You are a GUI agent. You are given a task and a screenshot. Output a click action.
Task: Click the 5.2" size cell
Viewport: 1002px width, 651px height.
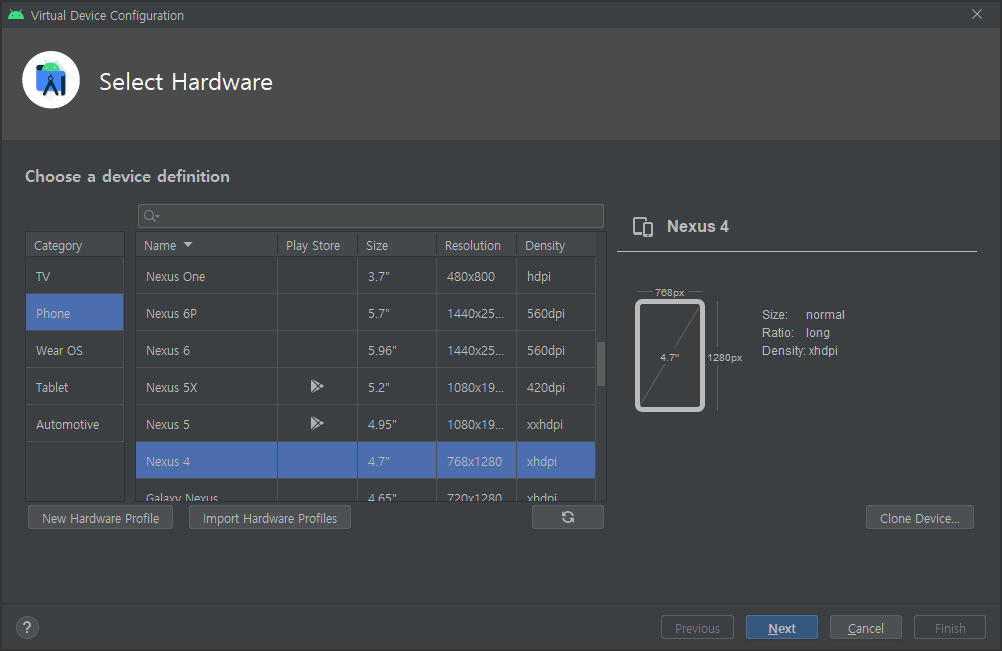pos(397,387)
